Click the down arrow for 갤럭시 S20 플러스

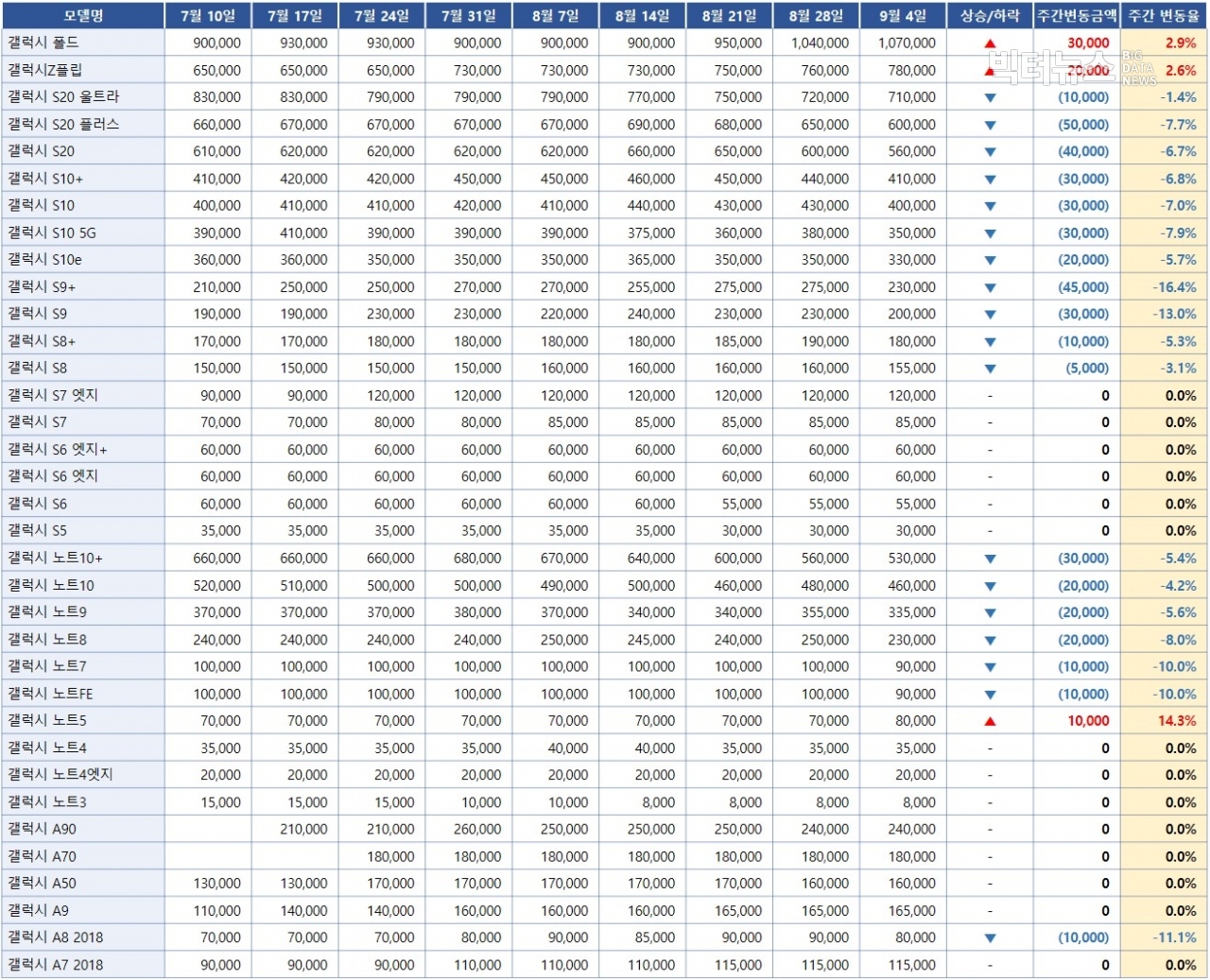point(990,125)
